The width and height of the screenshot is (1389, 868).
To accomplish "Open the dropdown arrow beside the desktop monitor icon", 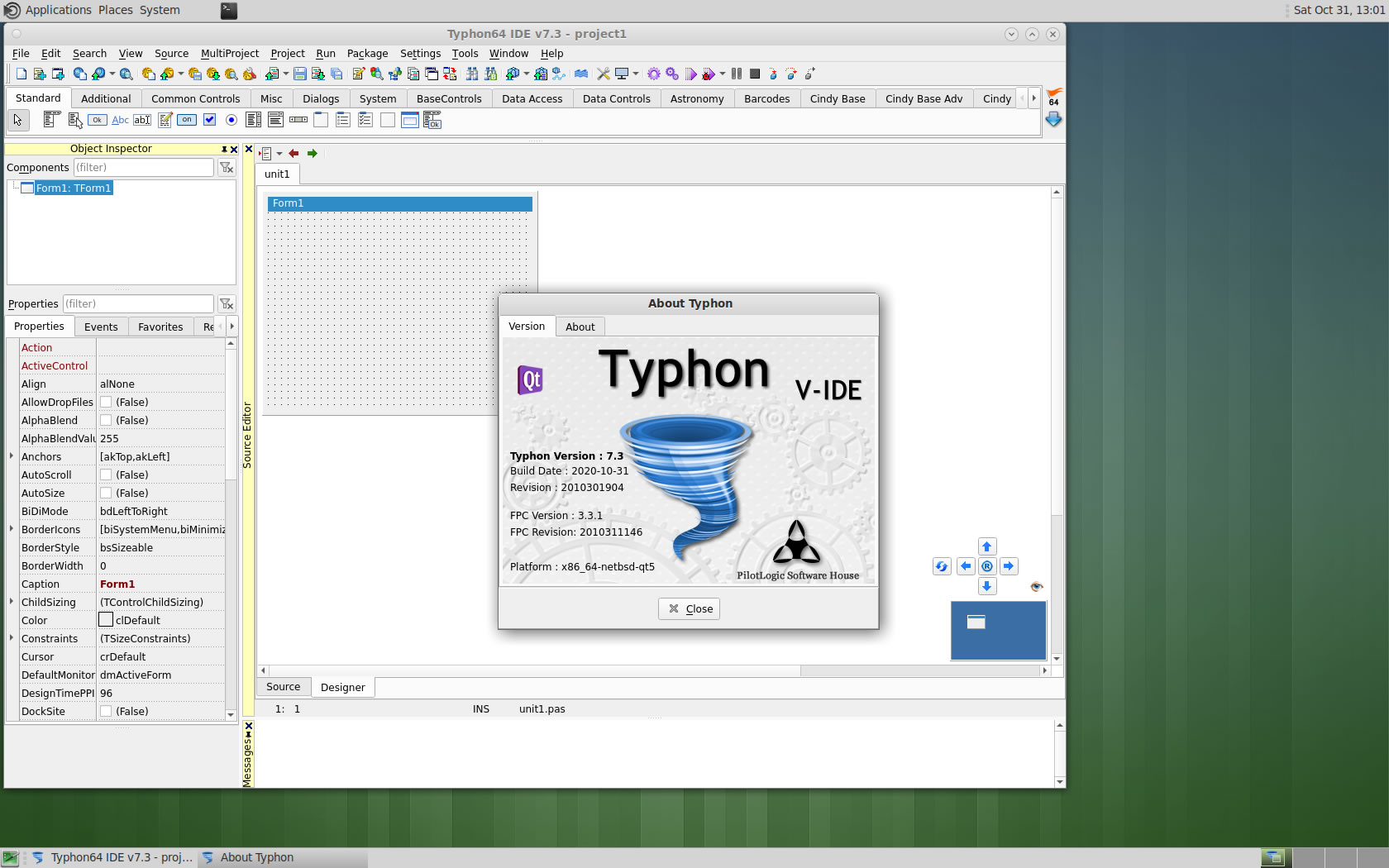I will 636,74.
